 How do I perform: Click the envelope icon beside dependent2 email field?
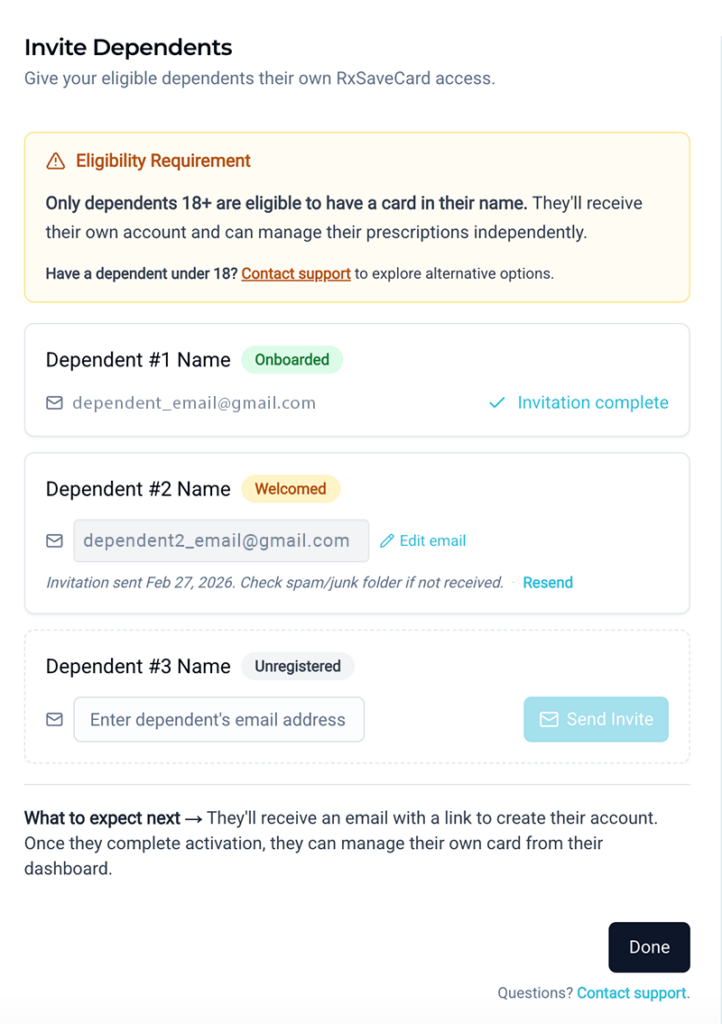coord(55,541)
